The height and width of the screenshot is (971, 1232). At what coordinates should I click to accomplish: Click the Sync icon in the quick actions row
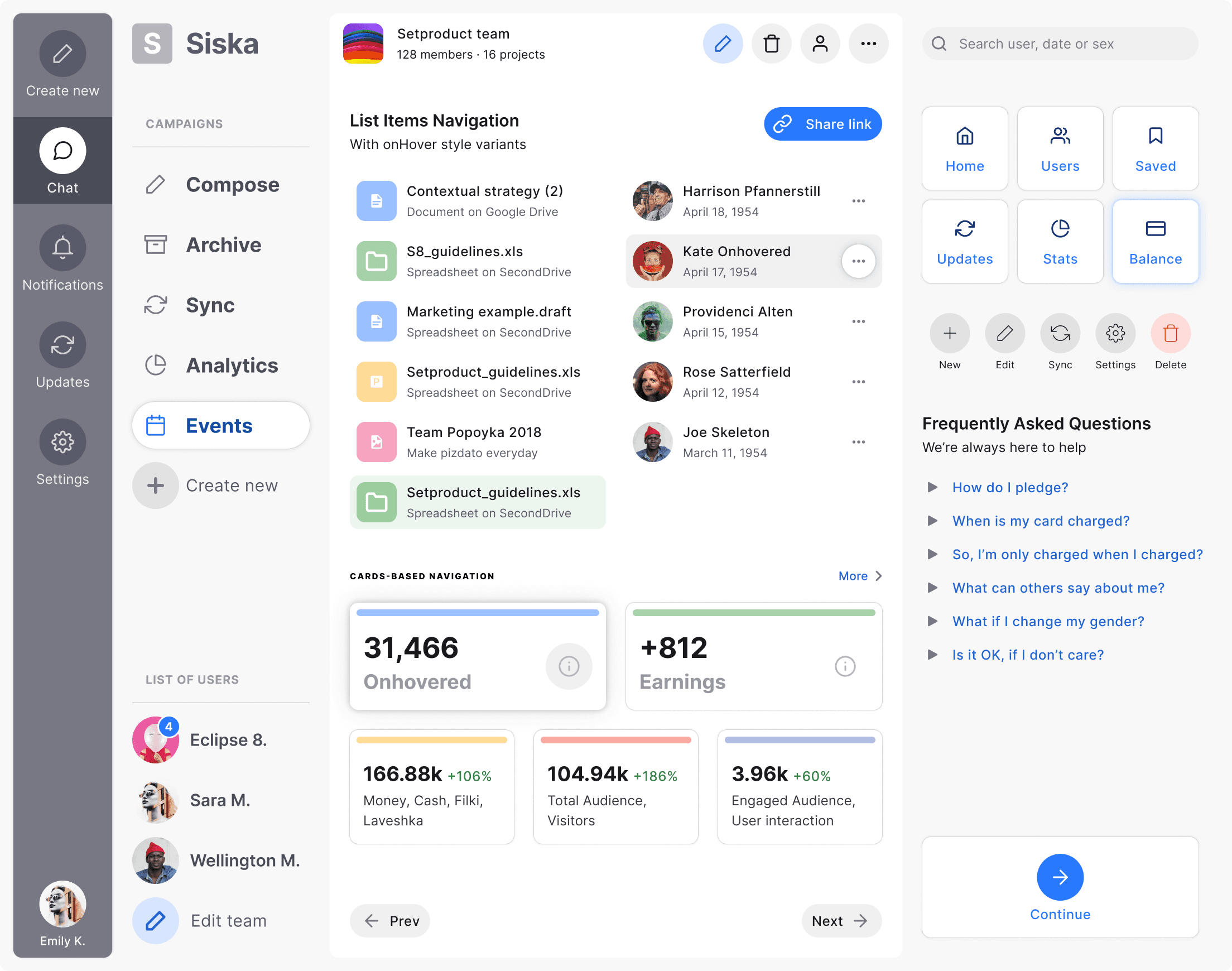pyautogui.click(x=1060, y=333)
